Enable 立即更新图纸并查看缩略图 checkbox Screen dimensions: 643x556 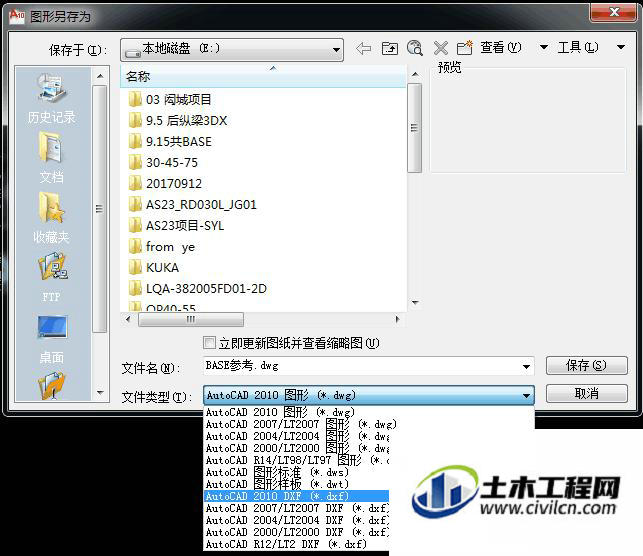[209, 343]
